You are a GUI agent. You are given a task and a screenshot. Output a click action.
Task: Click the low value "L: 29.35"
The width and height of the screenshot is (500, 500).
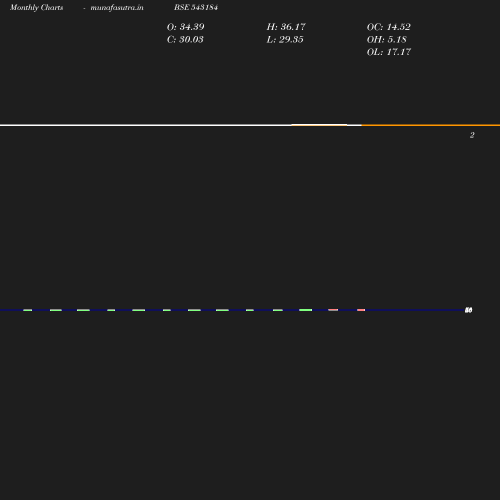(285, 39)
